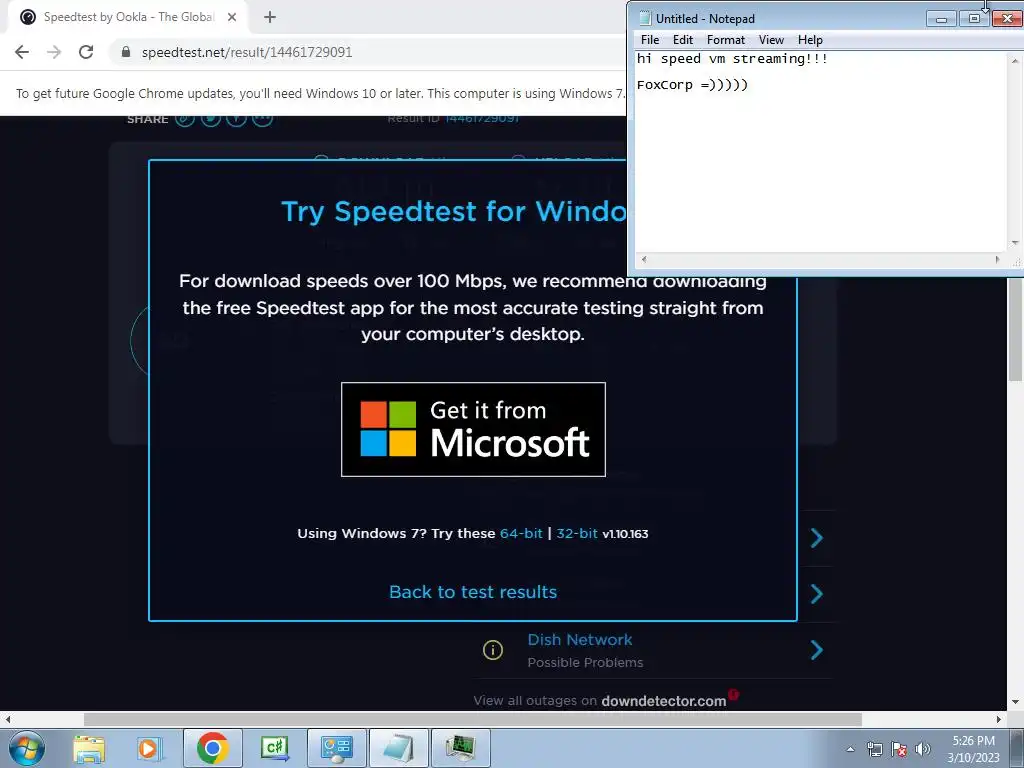Open the 64-bit download link
1024x768 pixels.
521,534
